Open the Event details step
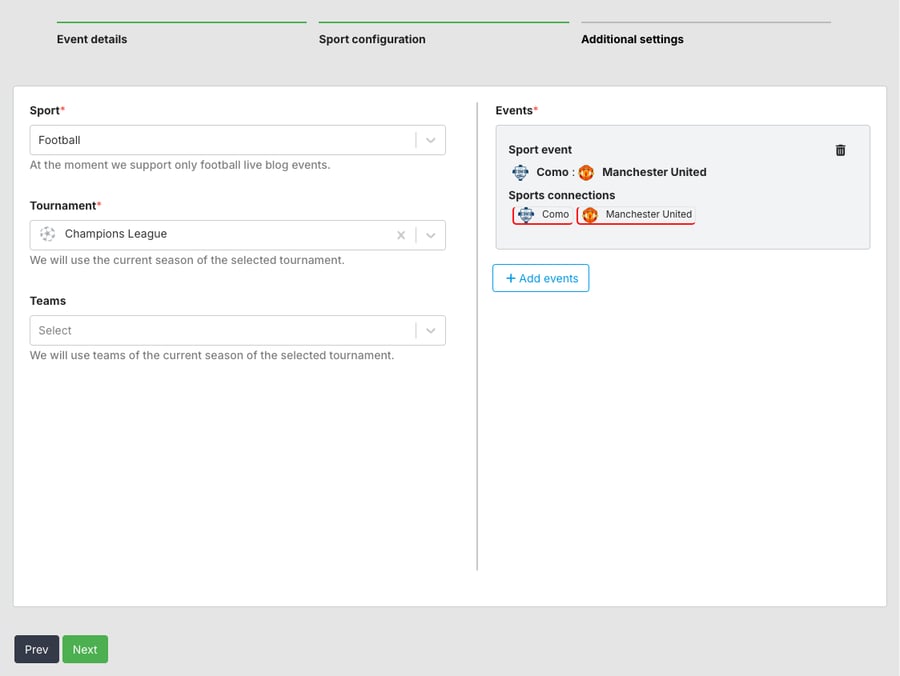 coord(92,40)
